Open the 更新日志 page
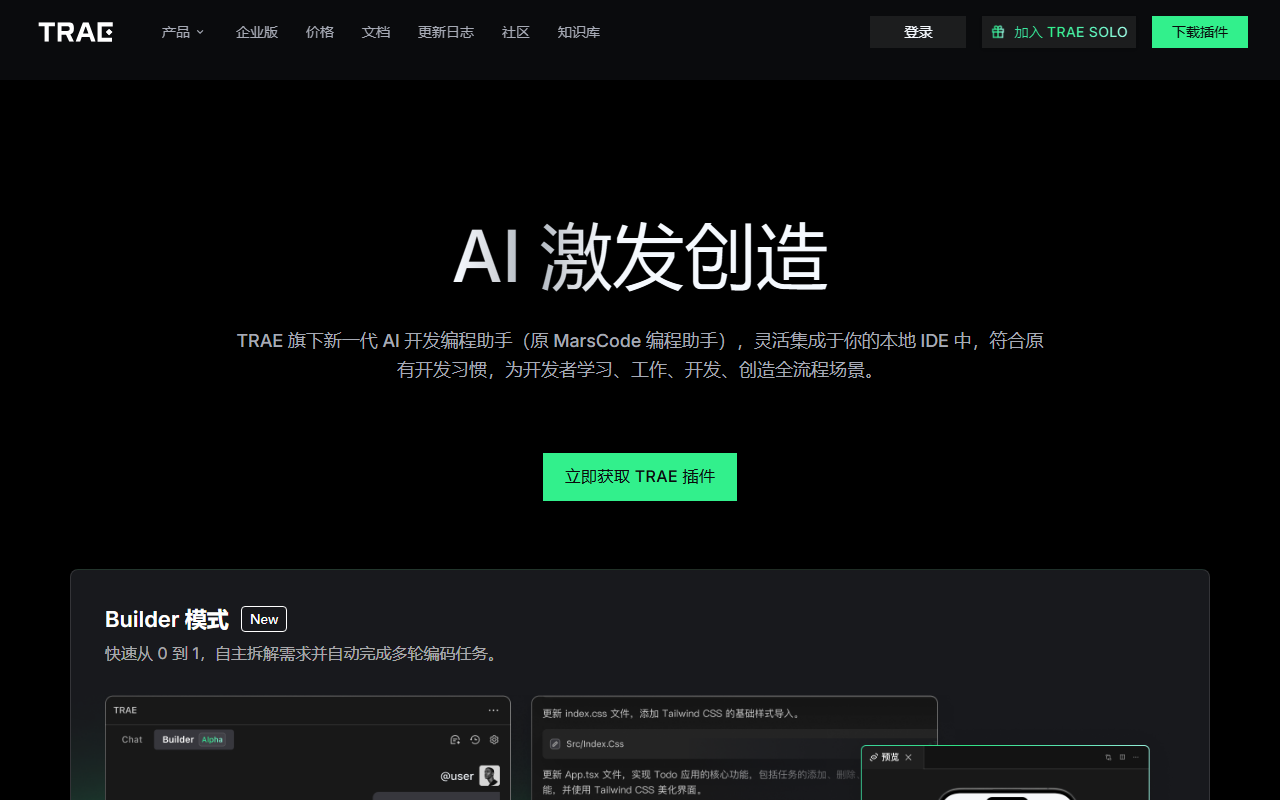 coord(446,32)
